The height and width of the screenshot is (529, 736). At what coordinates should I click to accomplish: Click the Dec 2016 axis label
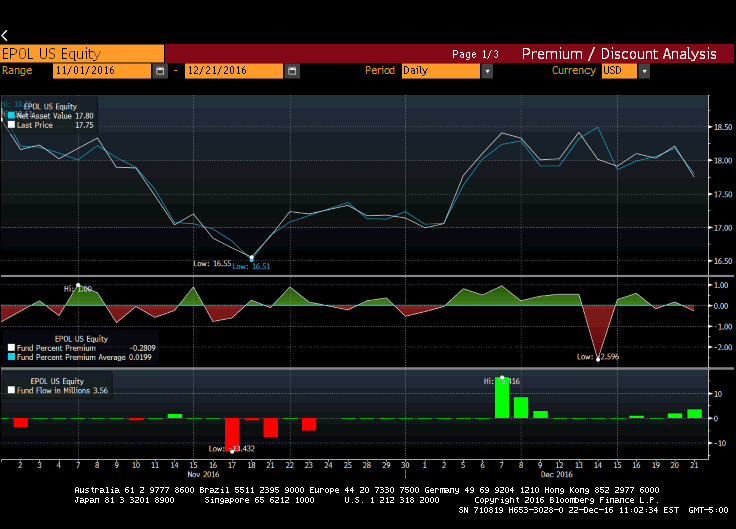(x=557, y=475)
